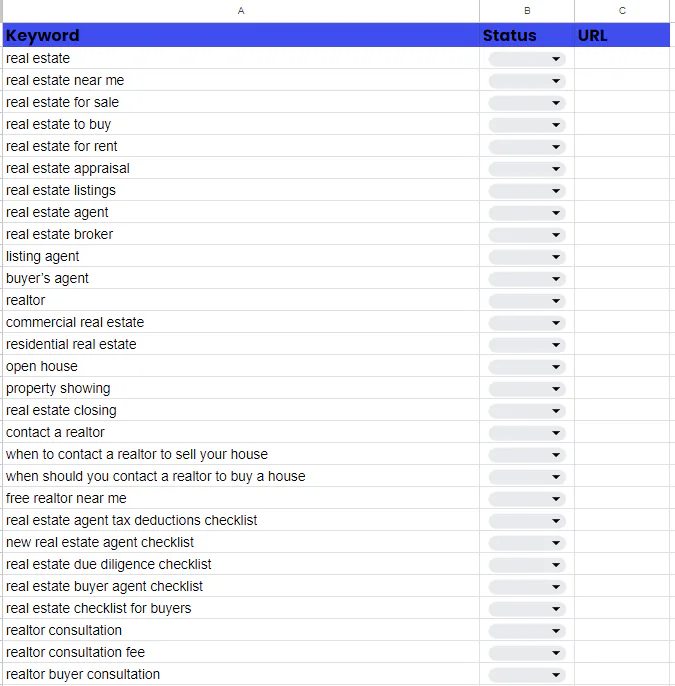Select the 'real estate agent' keyword cell
The image size is (675, 686).
point(241,212)
